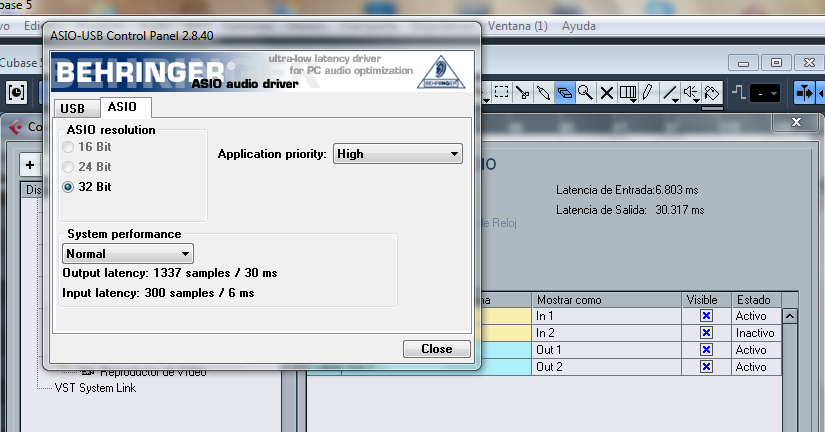This screenshot has height=432, width=825.
Task: Click the Visible column header
Action: click(x=707, y=299)
